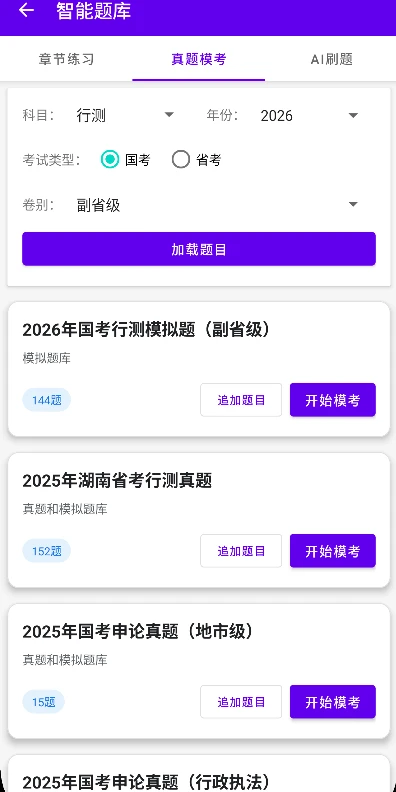Screen dimensions: 396x792
Task: Select the 真题模考 tab
Action: [199, 59]
